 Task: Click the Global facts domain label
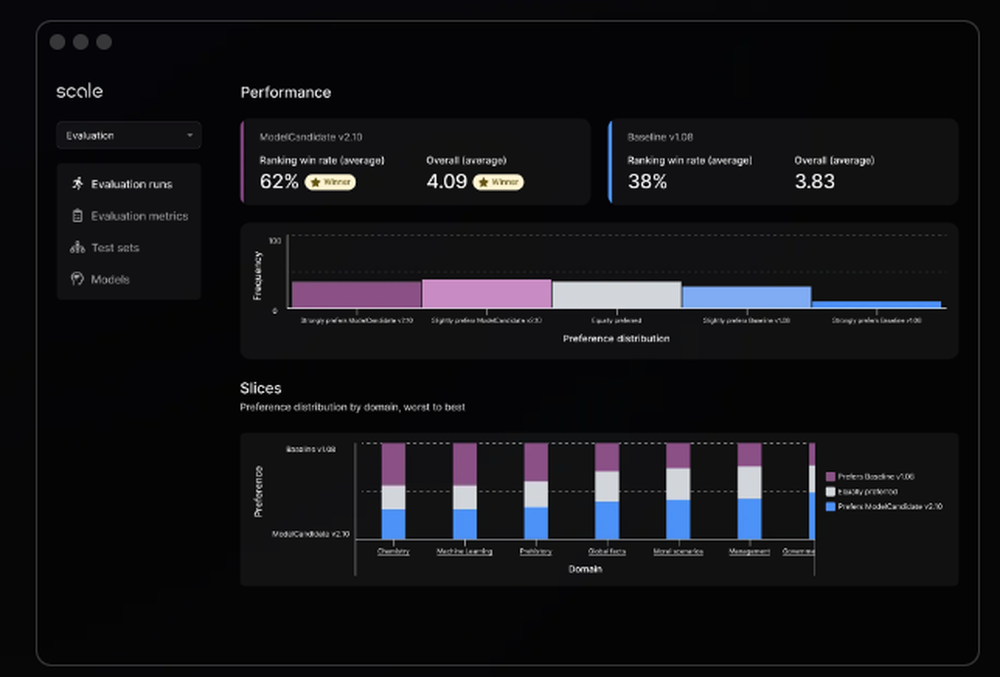[607, 551]
